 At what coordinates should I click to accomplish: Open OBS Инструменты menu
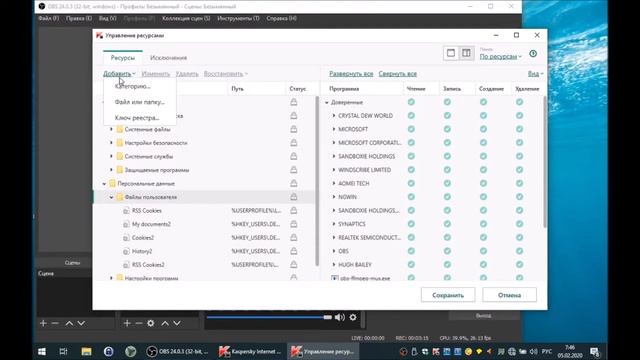point(238,18)
